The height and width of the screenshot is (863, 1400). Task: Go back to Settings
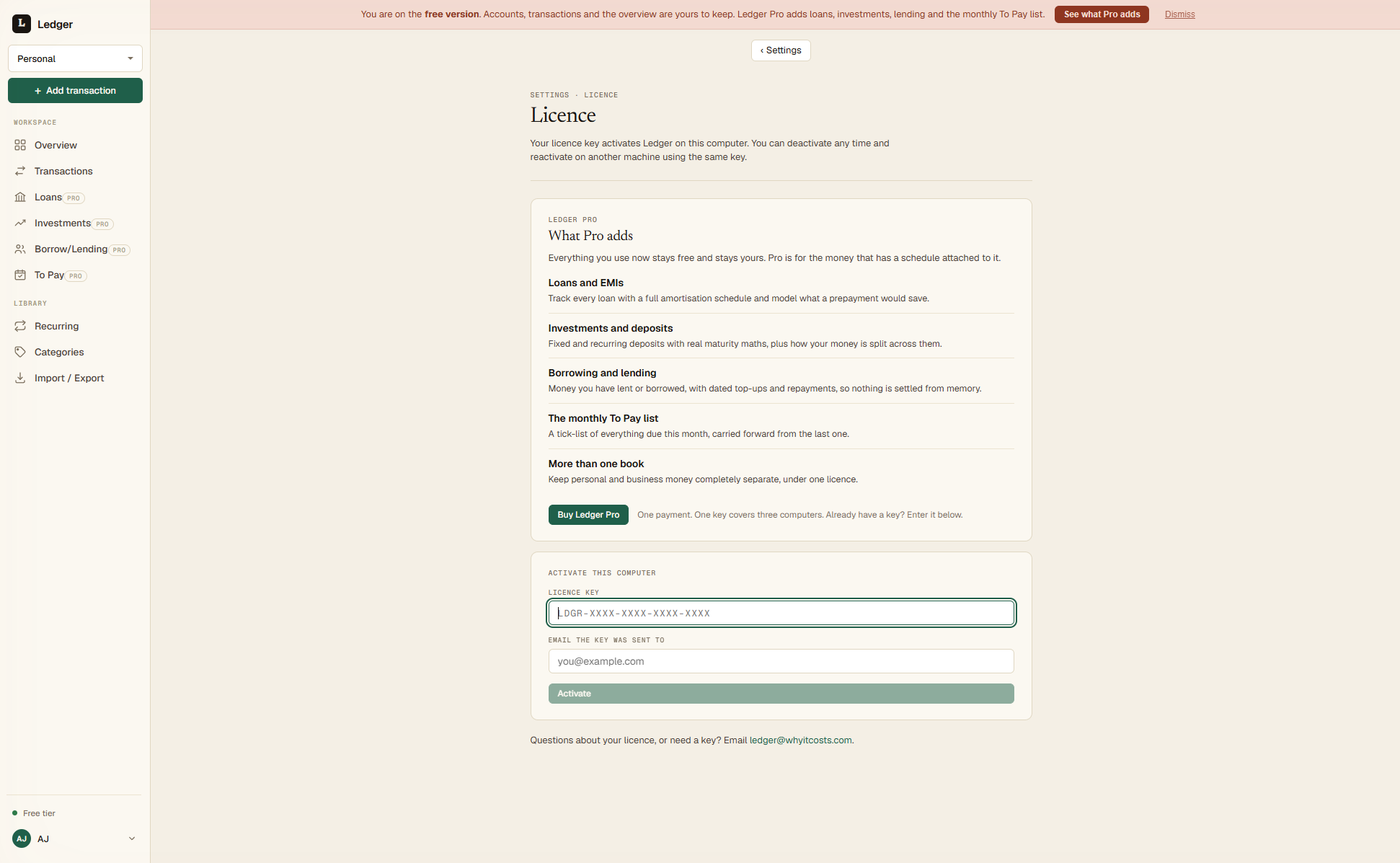point(781,50)
